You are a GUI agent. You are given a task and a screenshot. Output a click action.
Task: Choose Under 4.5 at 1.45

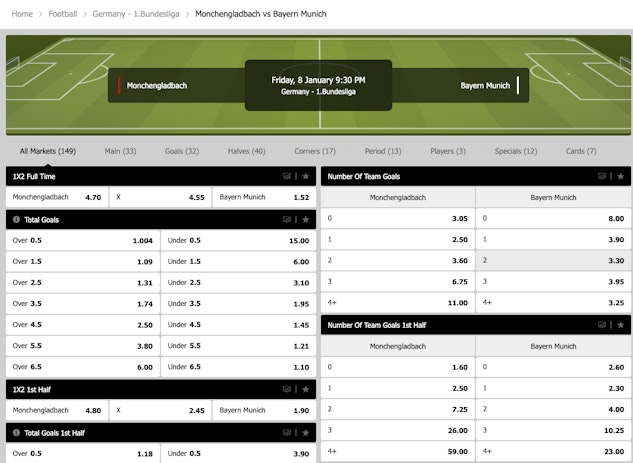pos(238,325)
